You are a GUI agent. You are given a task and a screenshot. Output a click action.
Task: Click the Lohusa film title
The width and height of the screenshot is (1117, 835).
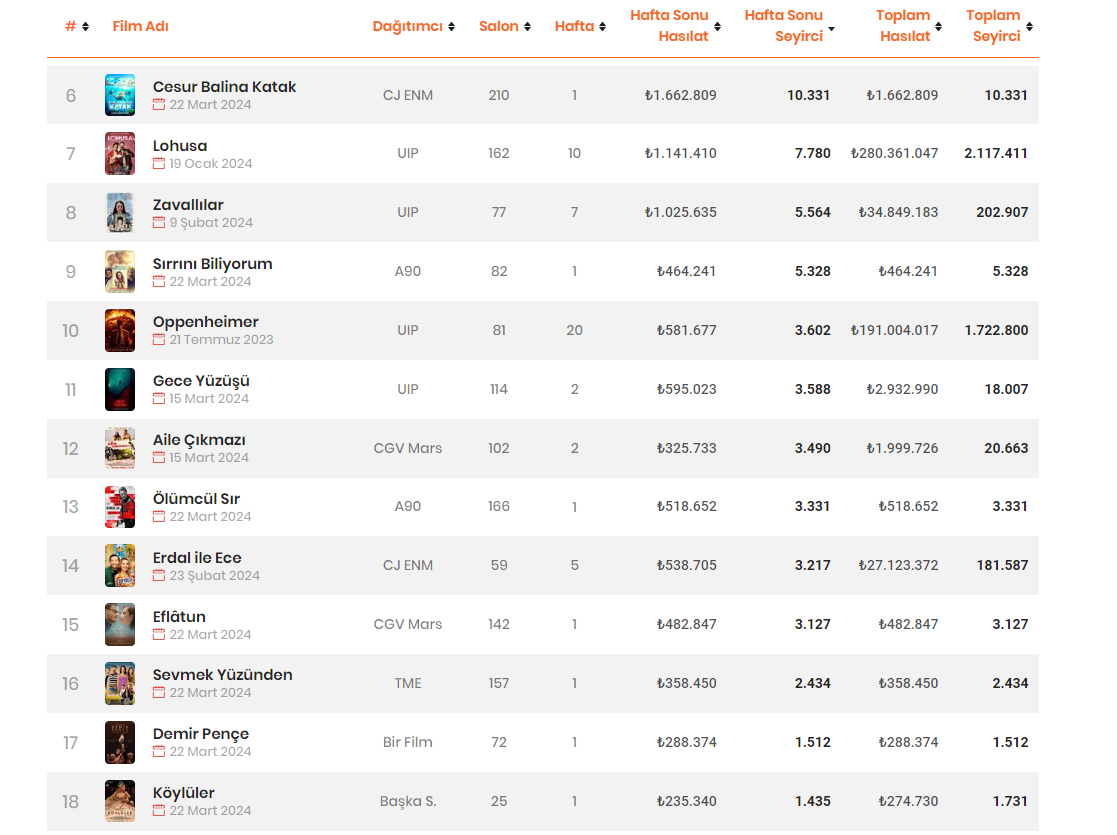[x=180, y=146]
